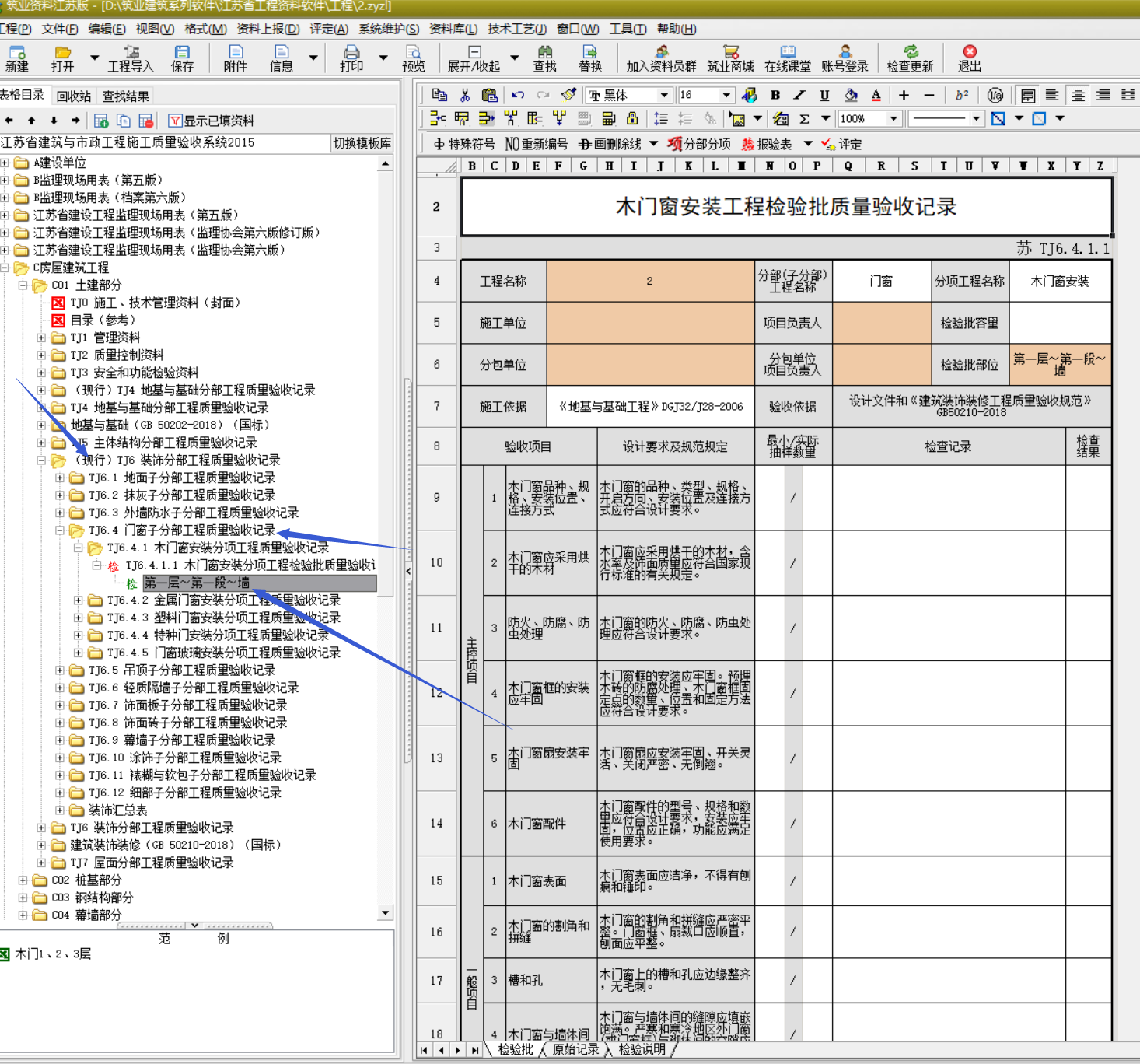Click the 工程导入 import icon

130,58
